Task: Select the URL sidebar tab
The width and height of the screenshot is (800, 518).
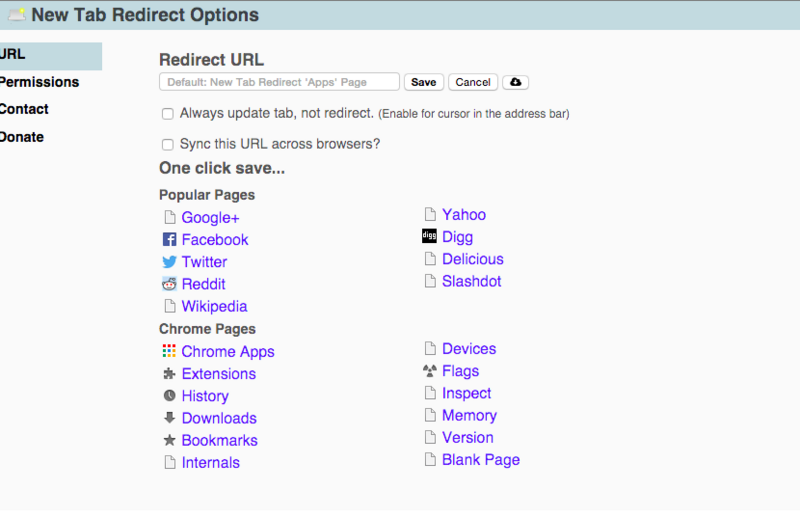Action: point(51,56)
